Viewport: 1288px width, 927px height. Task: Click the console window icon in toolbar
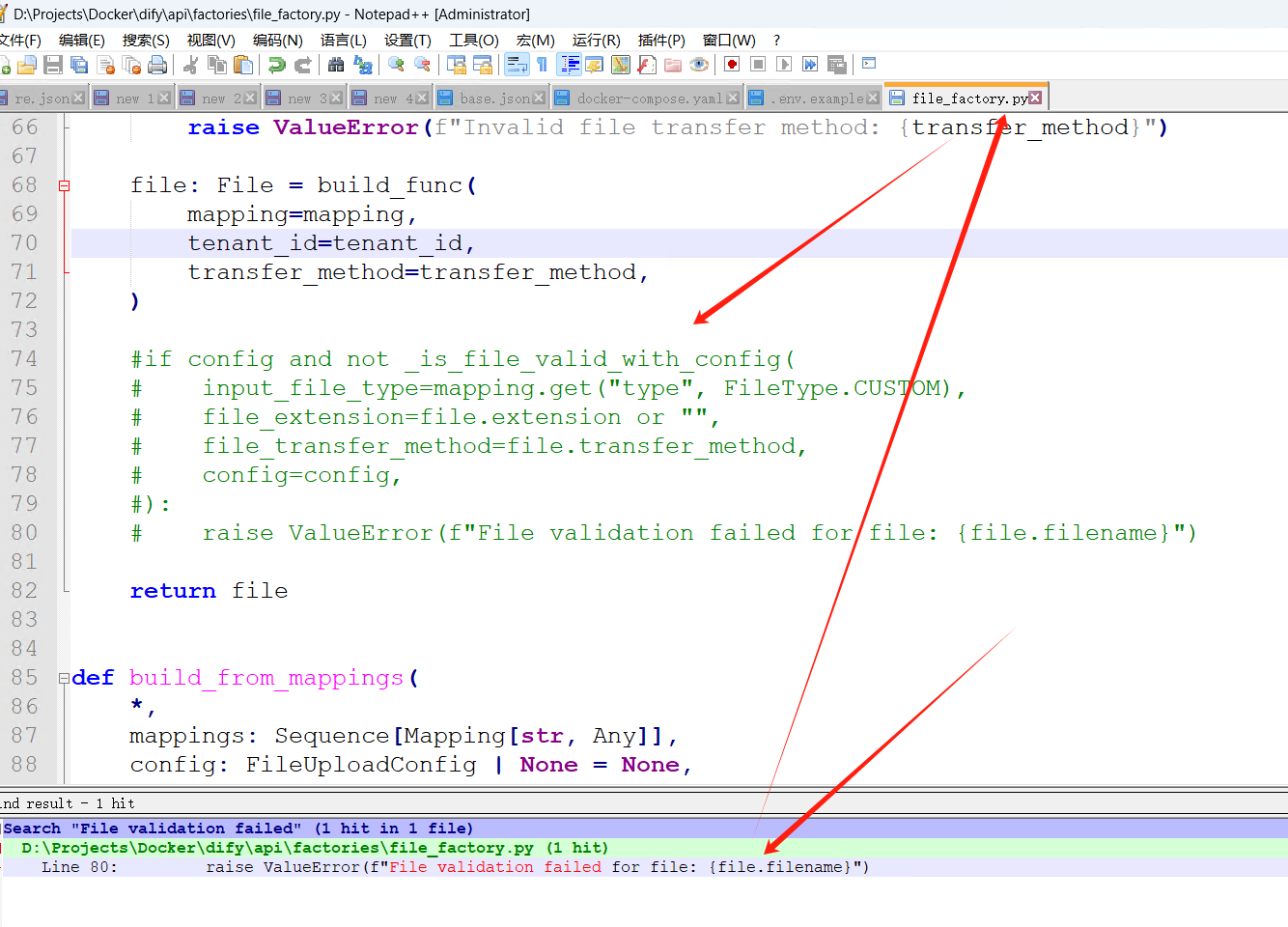tap(869, 64)
